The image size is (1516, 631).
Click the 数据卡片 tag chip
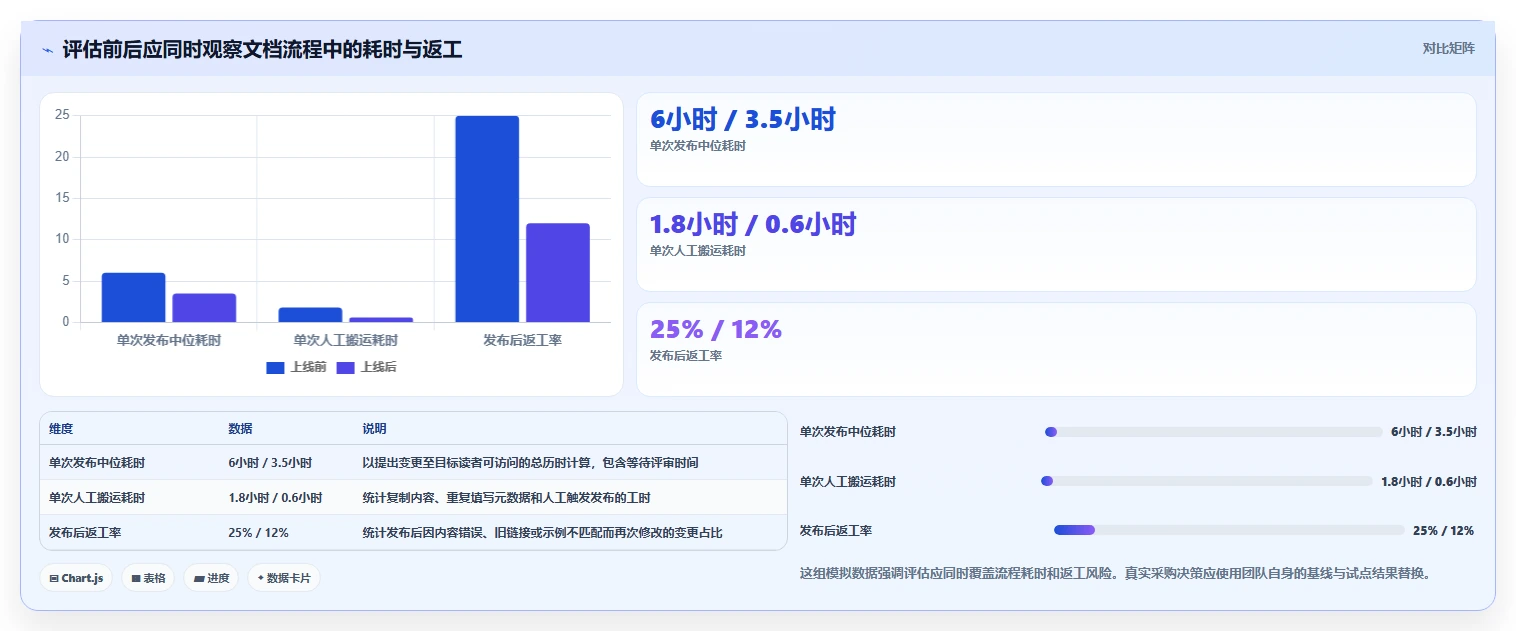coord(284,578)
